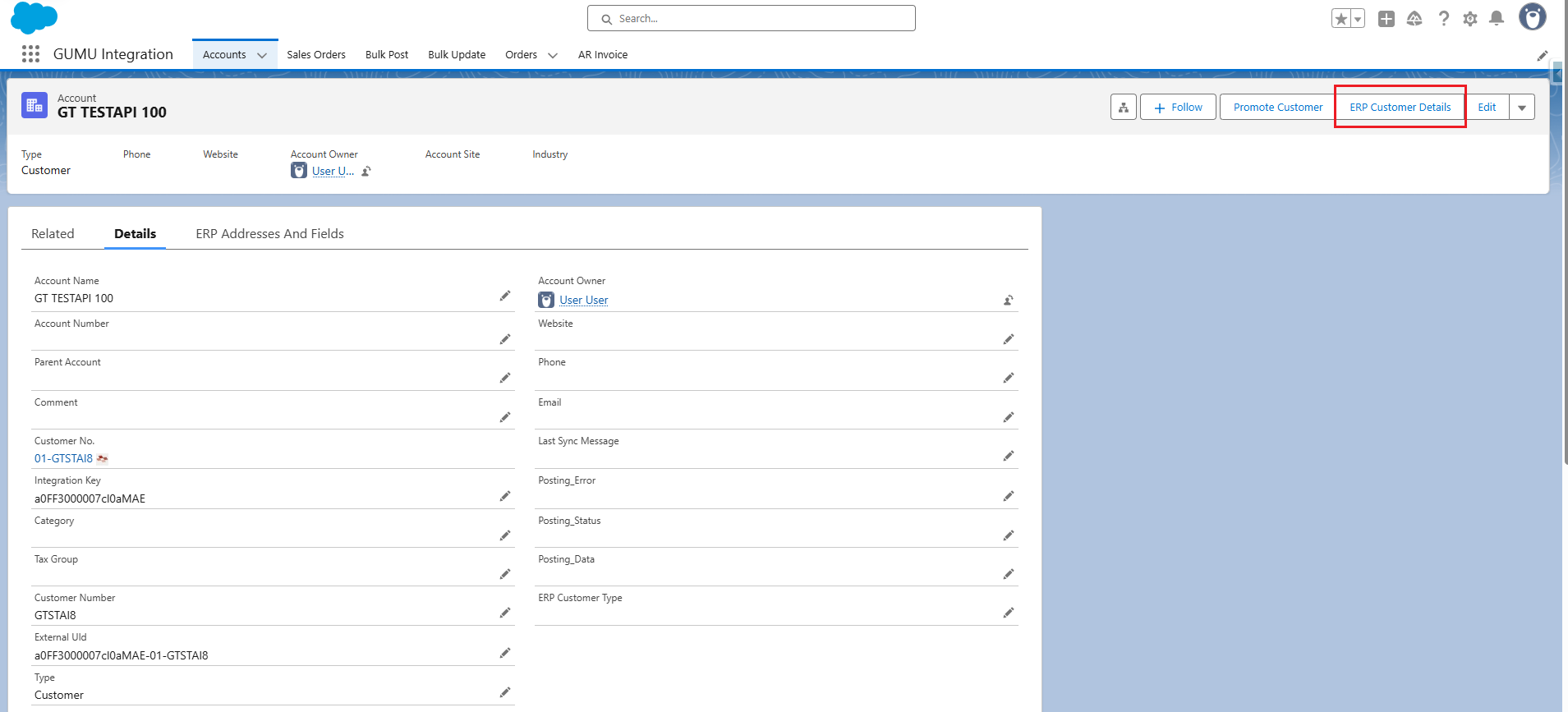Edit the Integration Key field pencil
This screenshot has width=1568, height=712.
pyautogui.click(x=505, y=496)
